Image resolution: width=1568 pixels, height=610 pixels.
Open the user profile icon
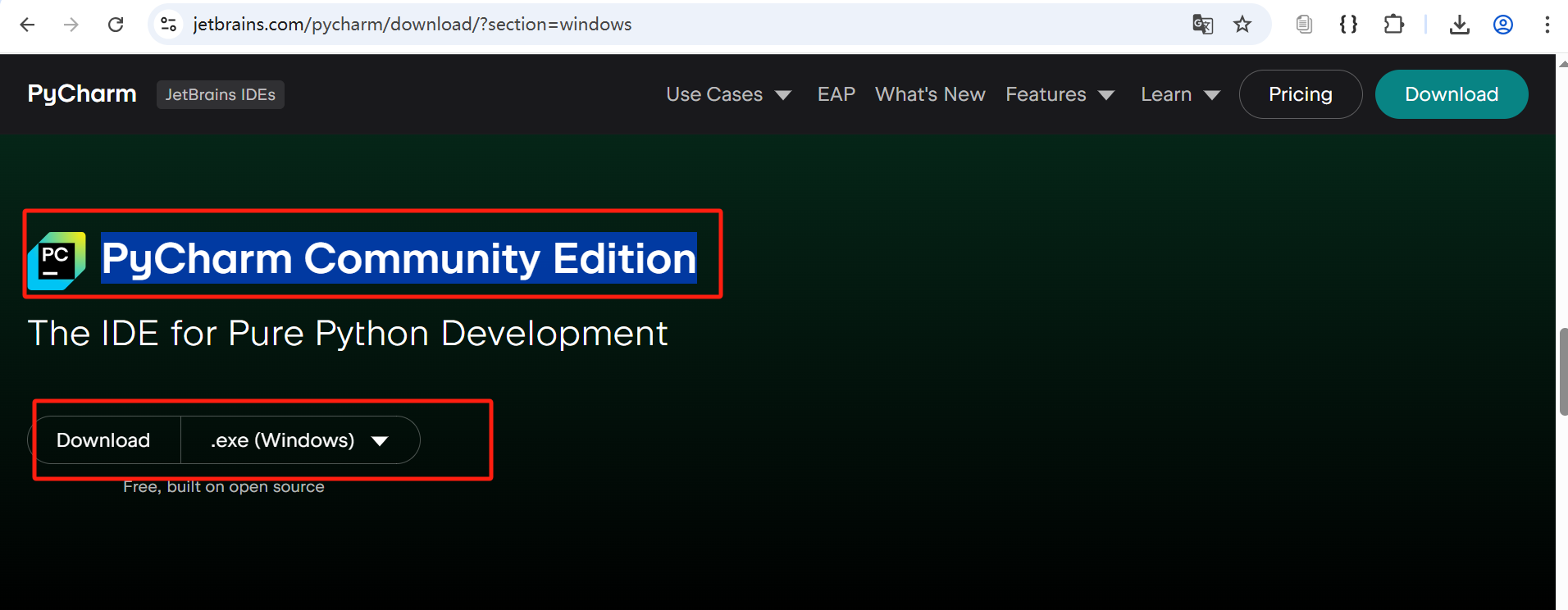coord(1503,25)
